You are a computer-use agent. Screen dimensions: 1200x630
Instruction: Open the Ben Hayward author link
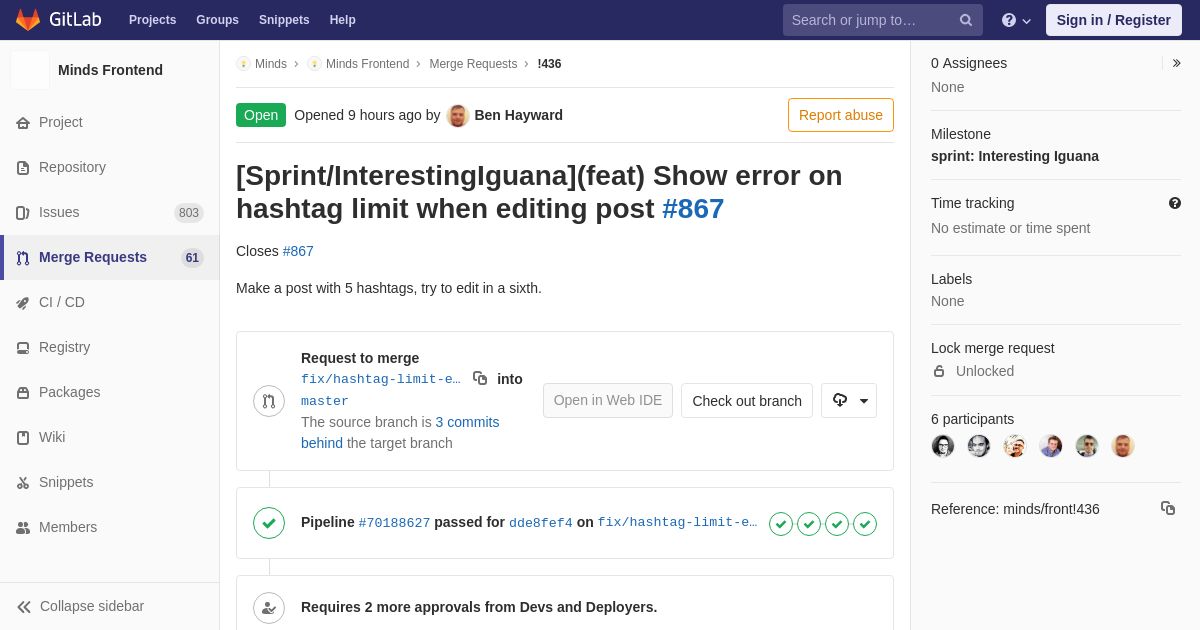click(518, 115)
